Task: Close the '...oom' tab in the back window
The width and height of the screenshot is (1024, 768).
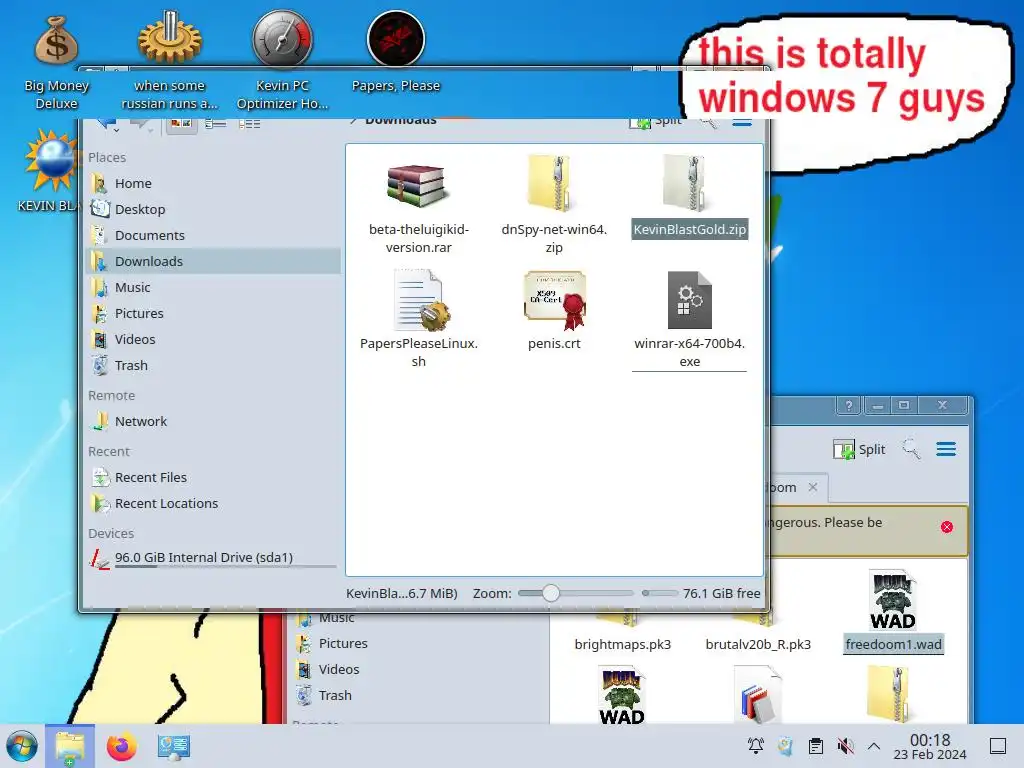Action: click(812, 487)
